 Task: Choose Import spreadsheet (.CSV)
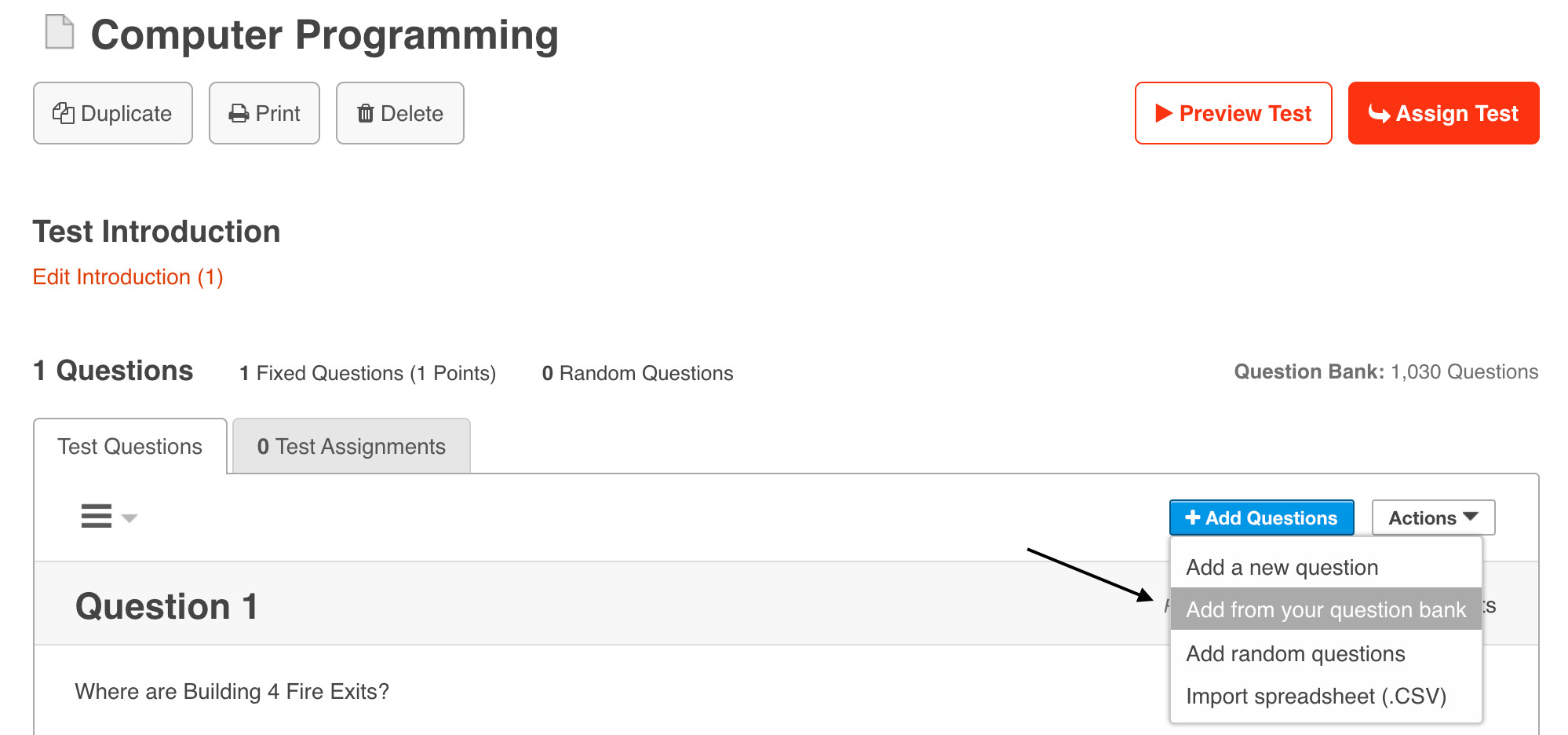coord(1315,696)
